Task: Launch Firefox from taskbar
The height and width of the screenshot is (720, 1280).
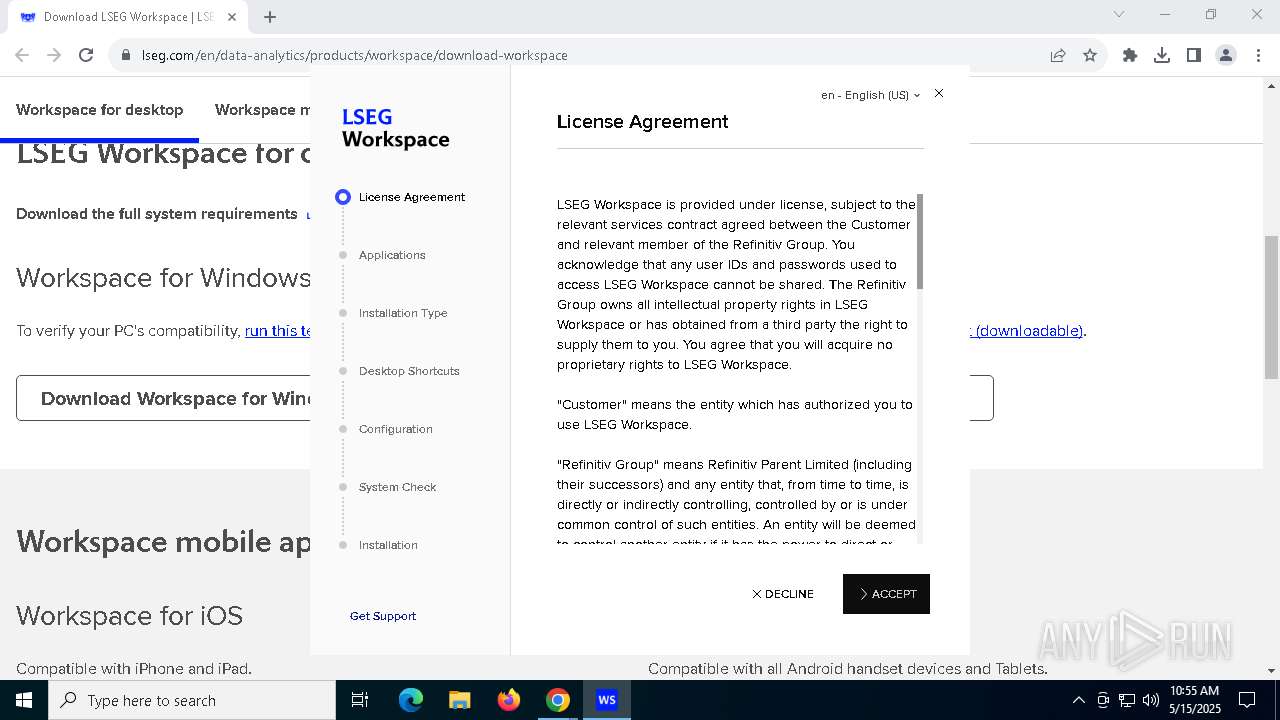Action: [x=509, y=700]
